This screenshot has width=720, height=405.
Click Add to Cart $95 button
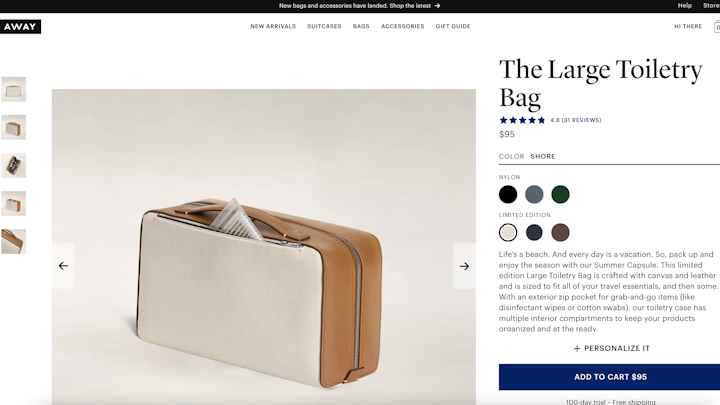[x=609, y=377]
